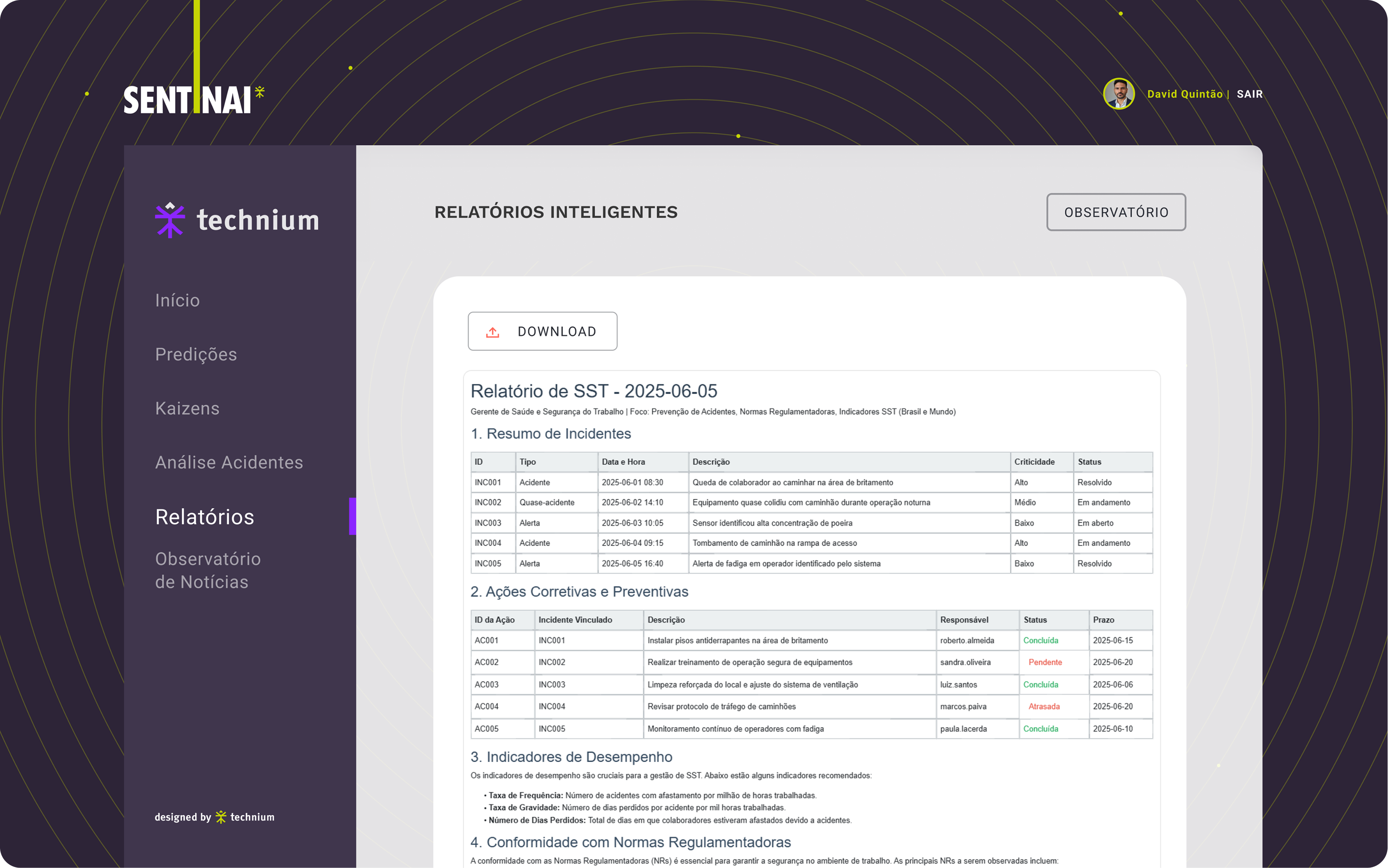
Task: Click the 'INC001' cell in incidents table
Action: [493, 482]
